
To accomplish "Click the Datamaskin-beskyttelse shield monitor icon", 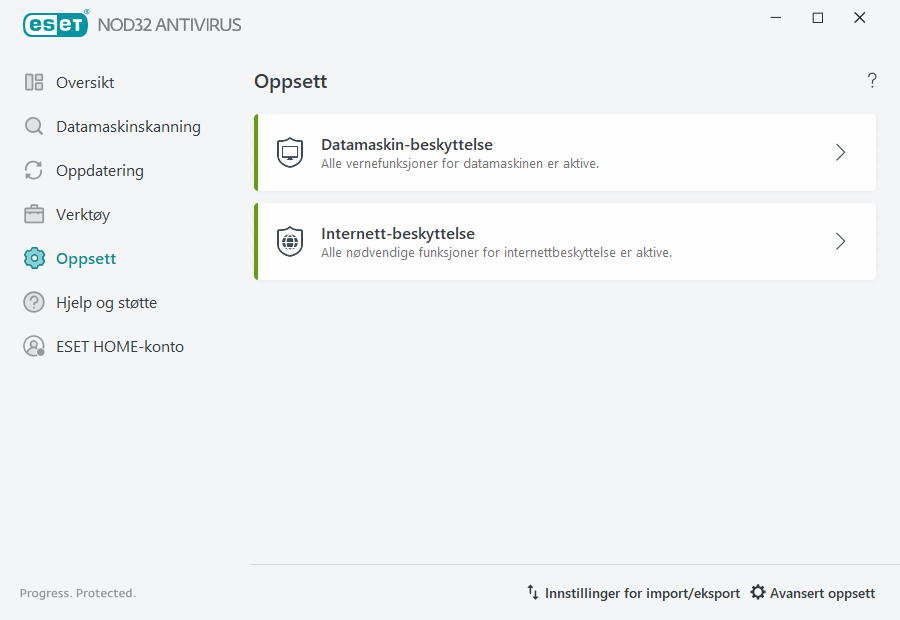I will pyautogui.click(x=289, y=153).
